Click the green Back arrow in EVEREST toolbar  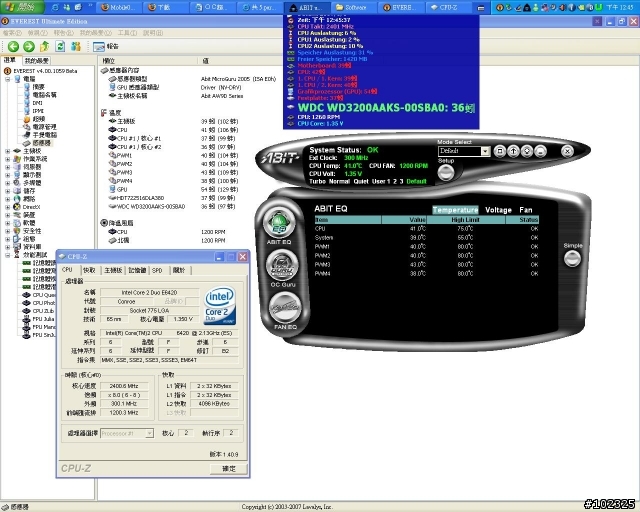[13, 47]
